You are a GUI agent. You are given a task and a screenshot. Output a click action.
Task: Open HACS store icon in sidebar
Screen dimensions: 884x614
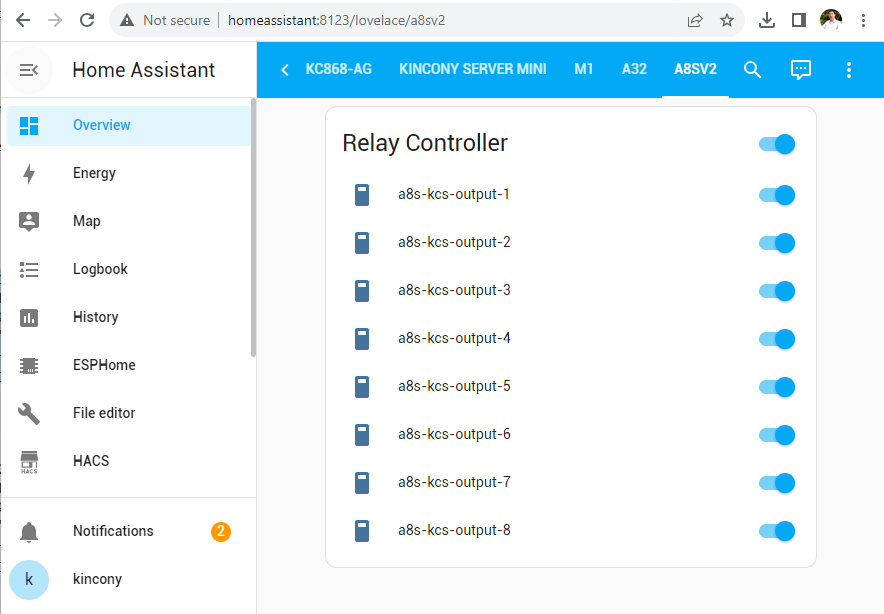point(29,461)
